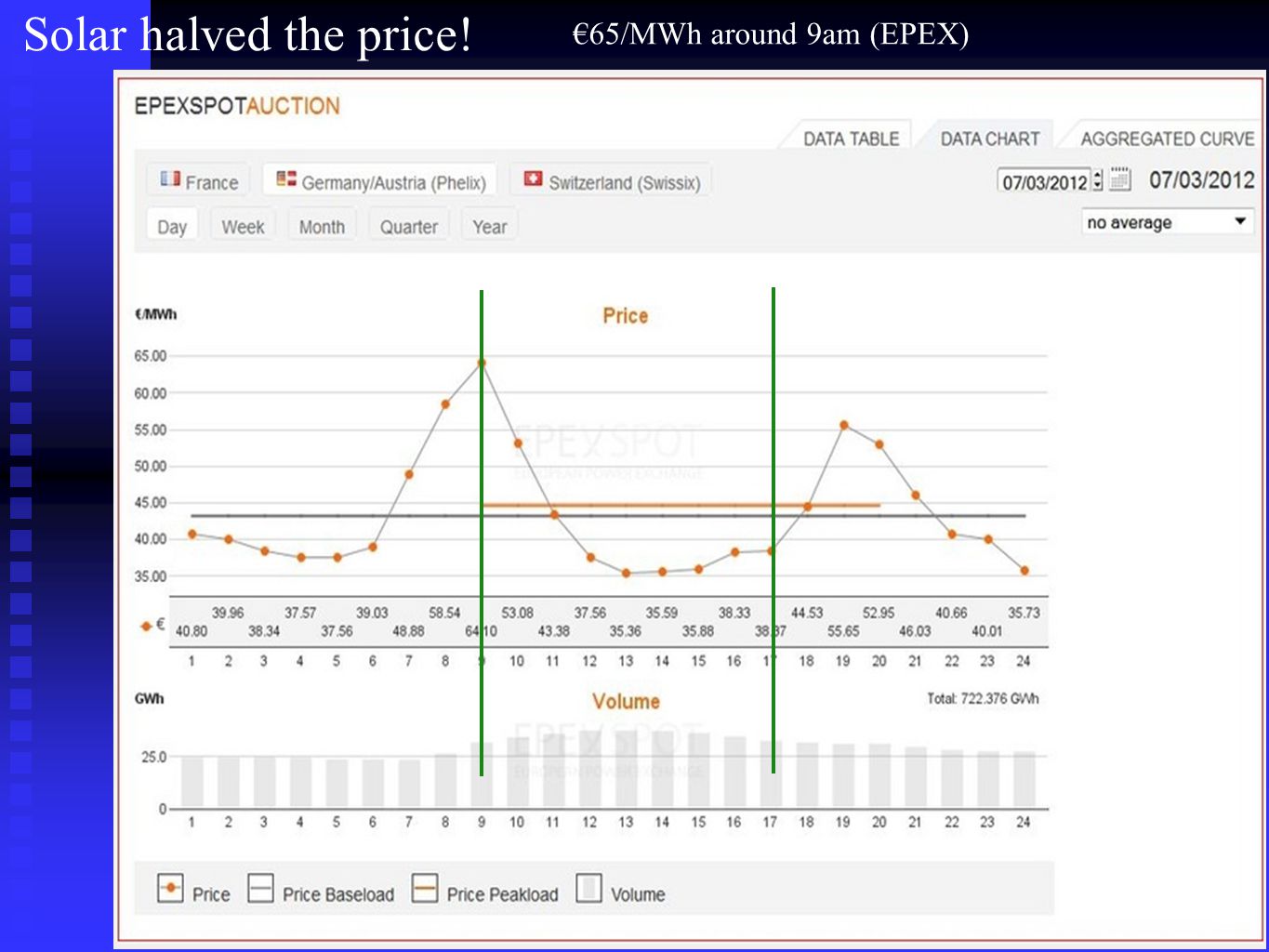The width and height of the screenshot is (1269, 952).
Task: Click the date stepper arrows
Action: coord(1098,180)
